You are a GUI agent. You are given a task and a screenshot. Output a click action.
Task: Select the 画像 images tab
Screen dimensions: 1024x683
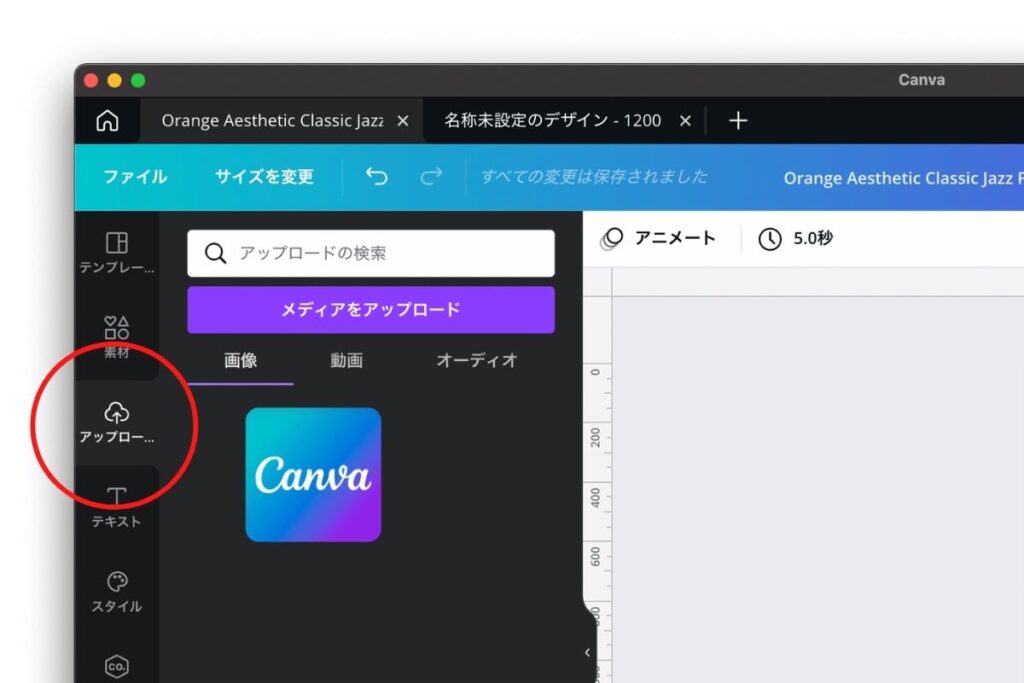pos(240,360)
